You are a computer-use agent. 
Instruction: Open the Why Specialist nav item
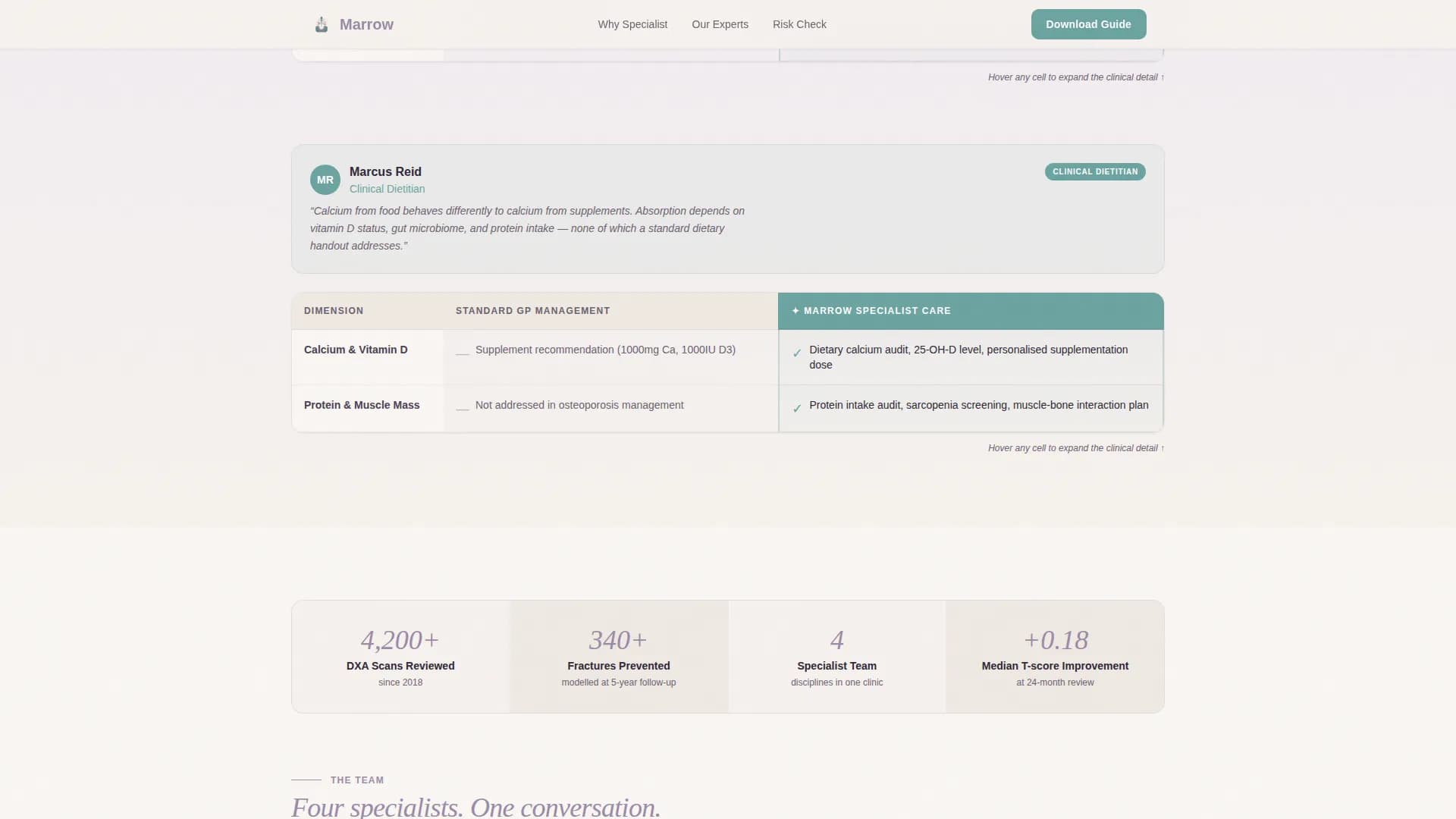tap(632, 24)
